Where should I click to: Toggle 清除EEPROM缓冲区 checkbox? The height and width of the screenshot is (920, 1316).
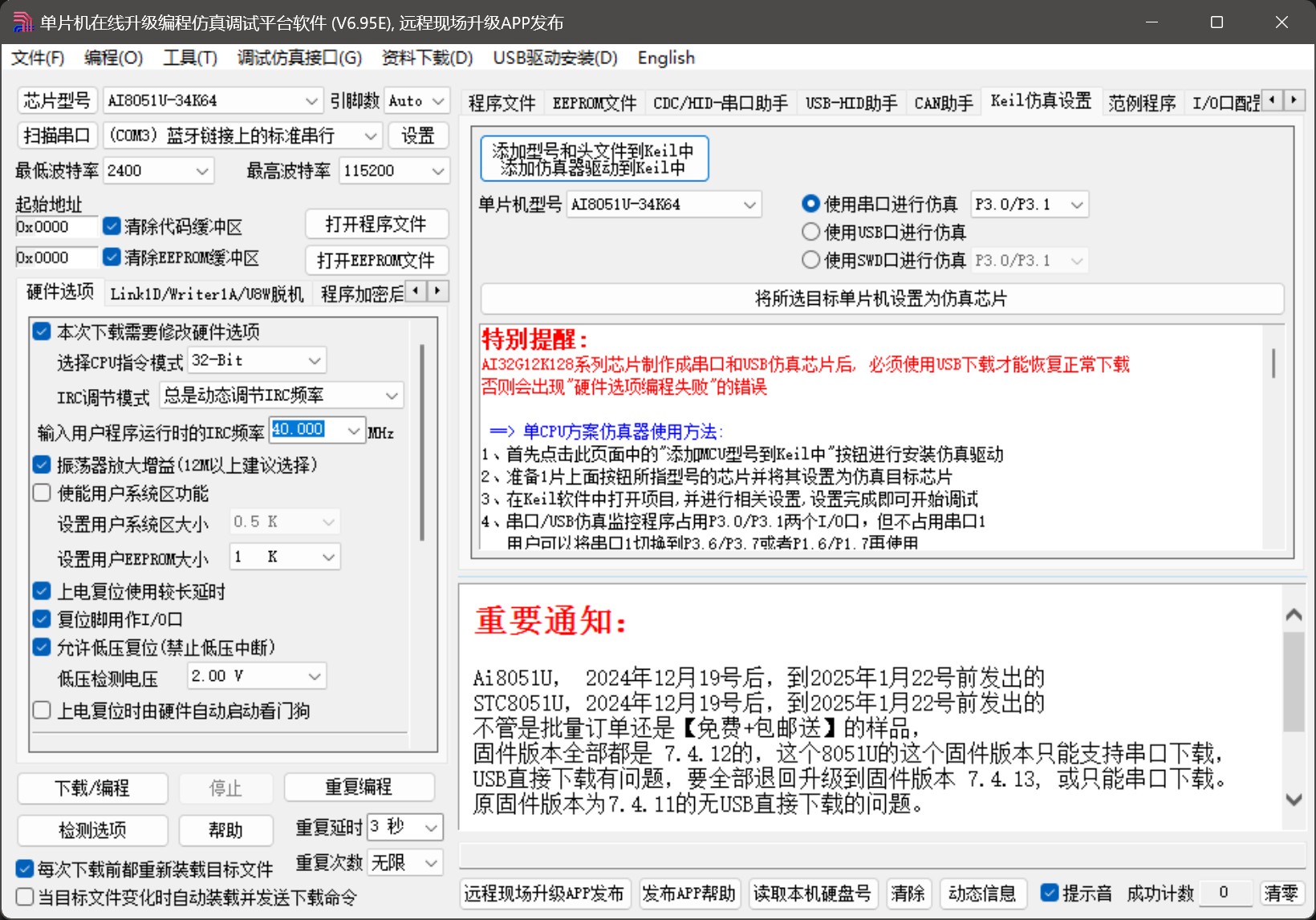[x=112, y=257]
